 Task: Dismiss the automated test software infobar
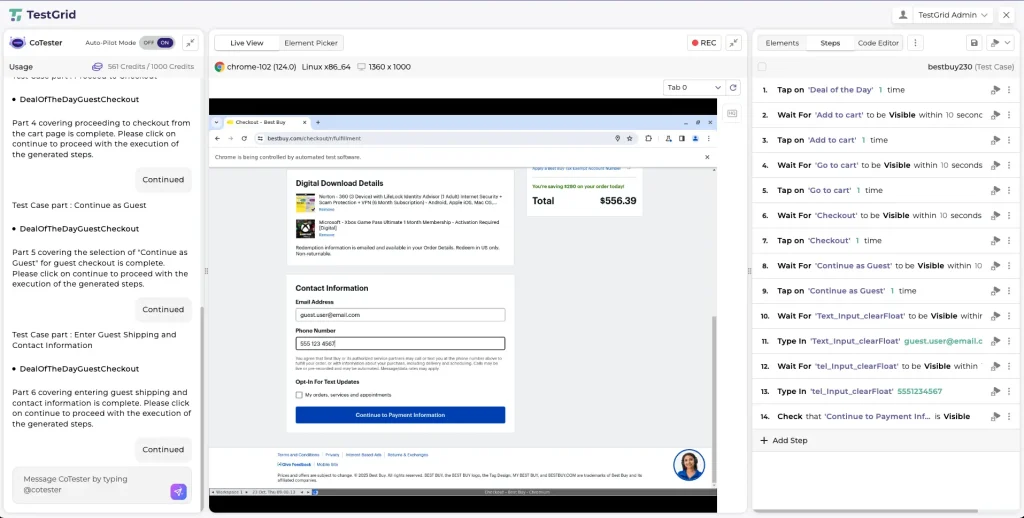707,157
